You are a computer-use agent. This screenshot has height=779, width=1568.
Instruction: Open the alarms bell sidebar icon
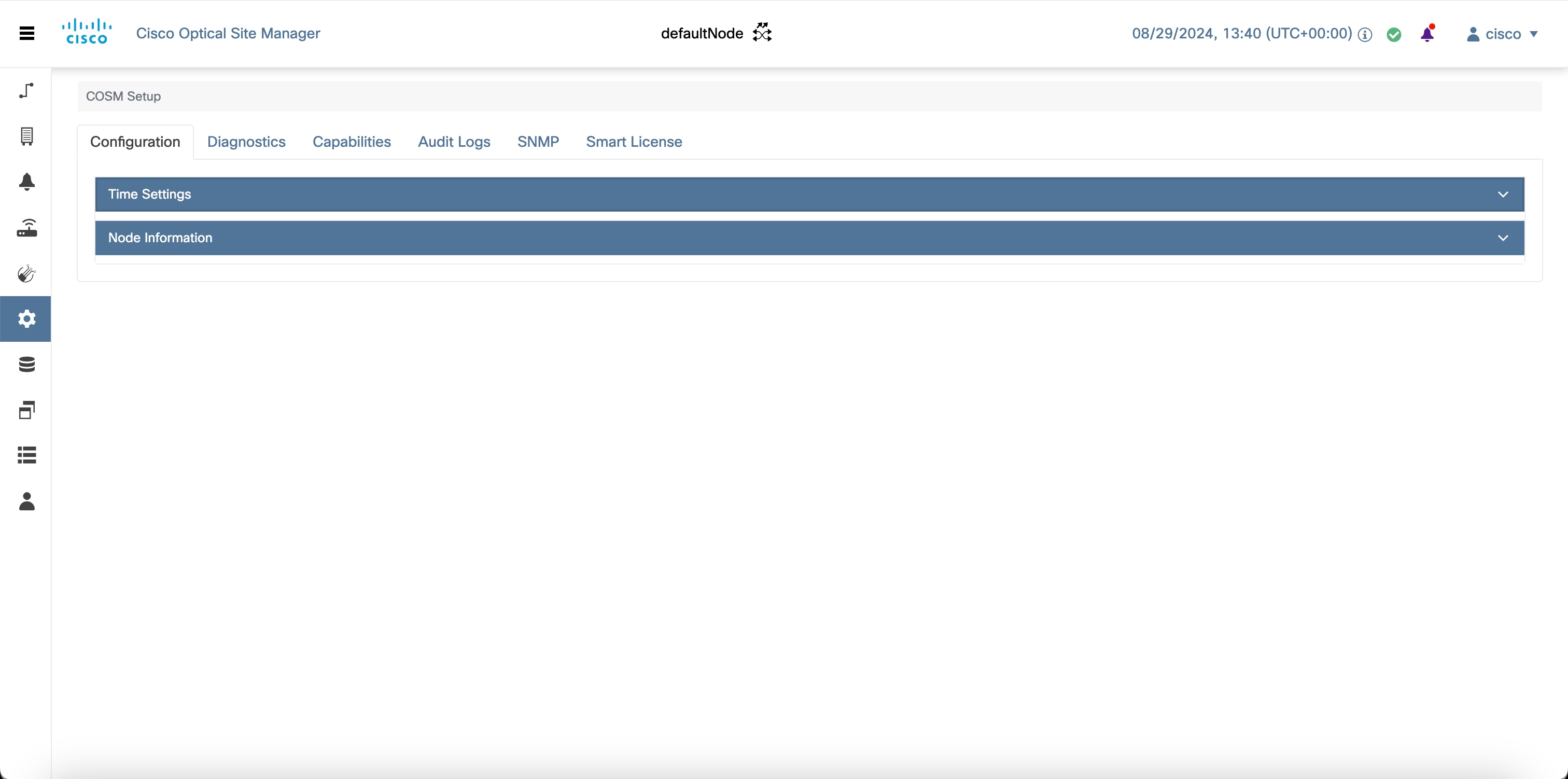click(x=27, y=182)
